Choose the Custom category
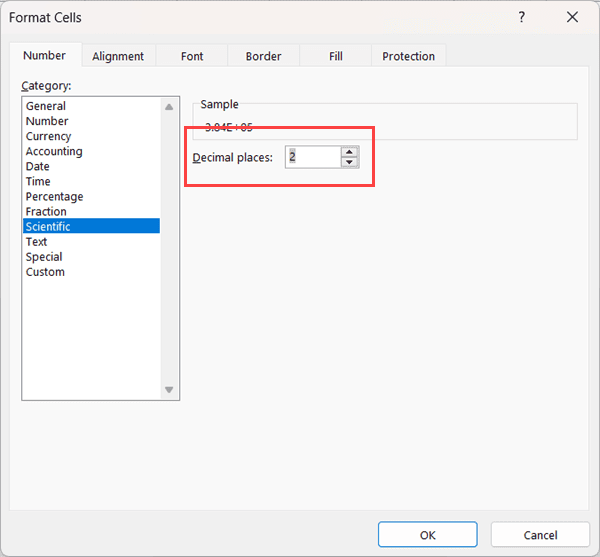Viewport: 600px width, 557px height. [x=45, y=272]
